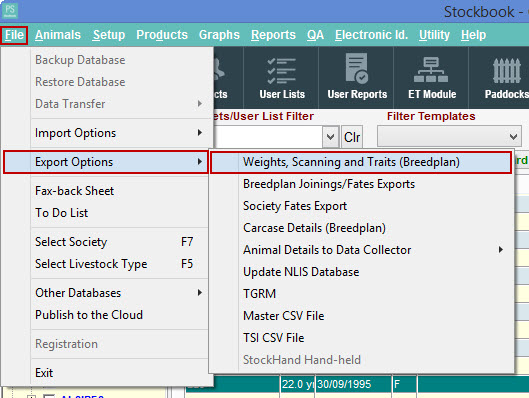
Task: Open the Animals menu
Action: (x=58, y=35)
